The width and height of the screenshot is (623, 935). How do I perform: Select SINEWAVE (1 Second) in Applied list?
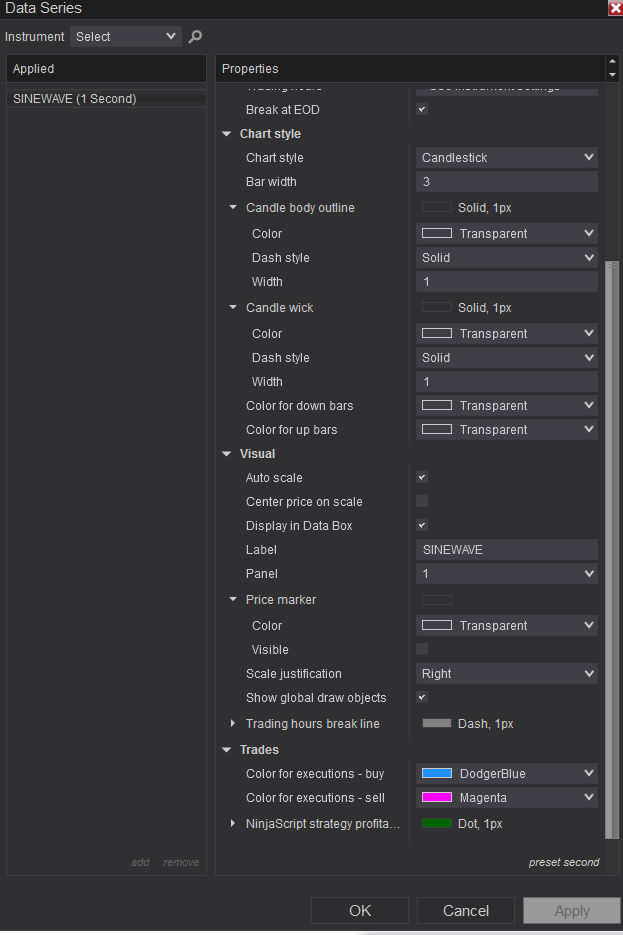pyautogui.click(x=75, y=99)
